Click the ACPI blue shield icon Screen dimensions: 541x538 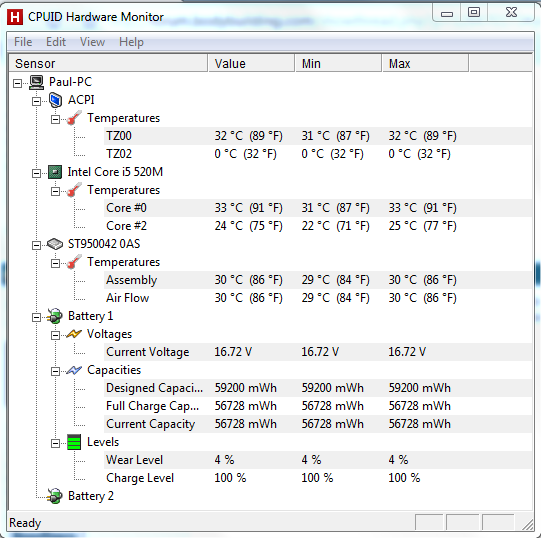pyautogui.click(x=55, y=100)
